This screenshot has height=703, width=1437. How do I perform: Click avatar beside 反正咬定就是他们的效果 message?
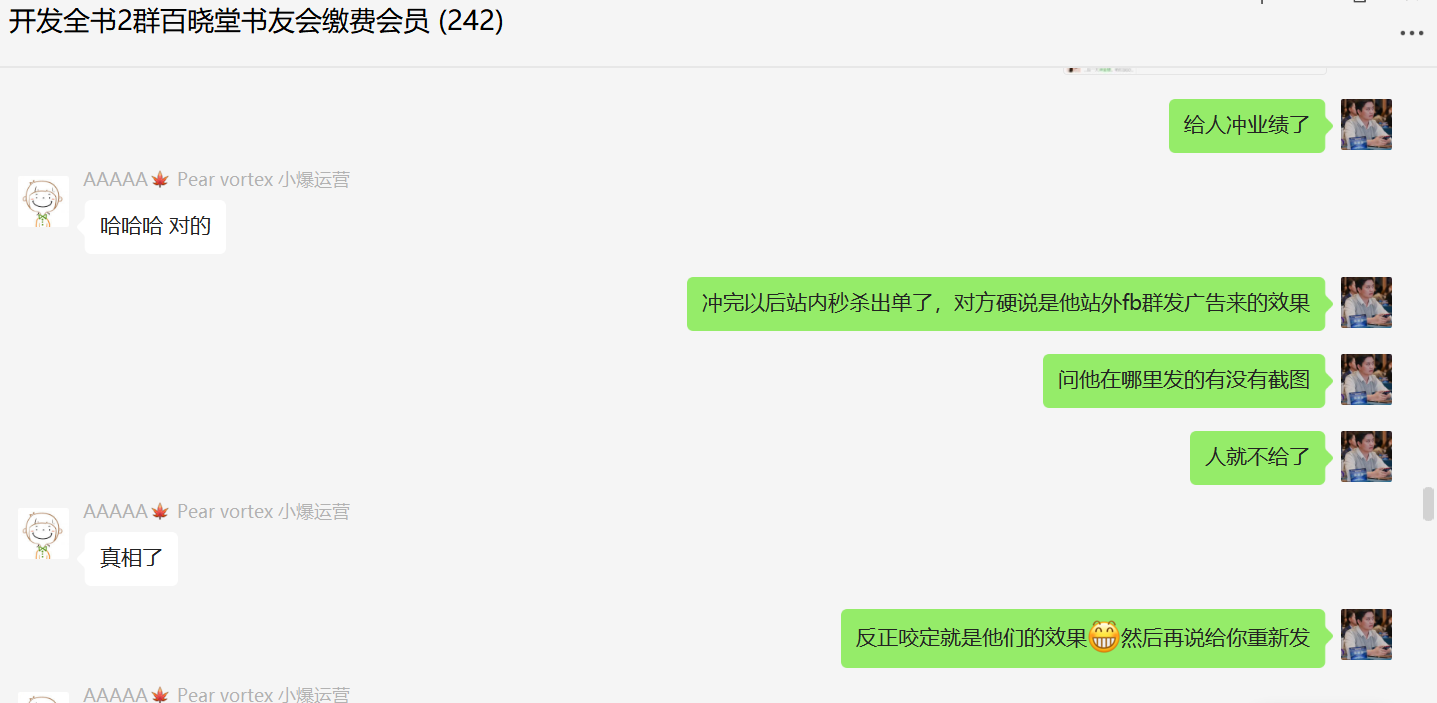point(1366,635)
